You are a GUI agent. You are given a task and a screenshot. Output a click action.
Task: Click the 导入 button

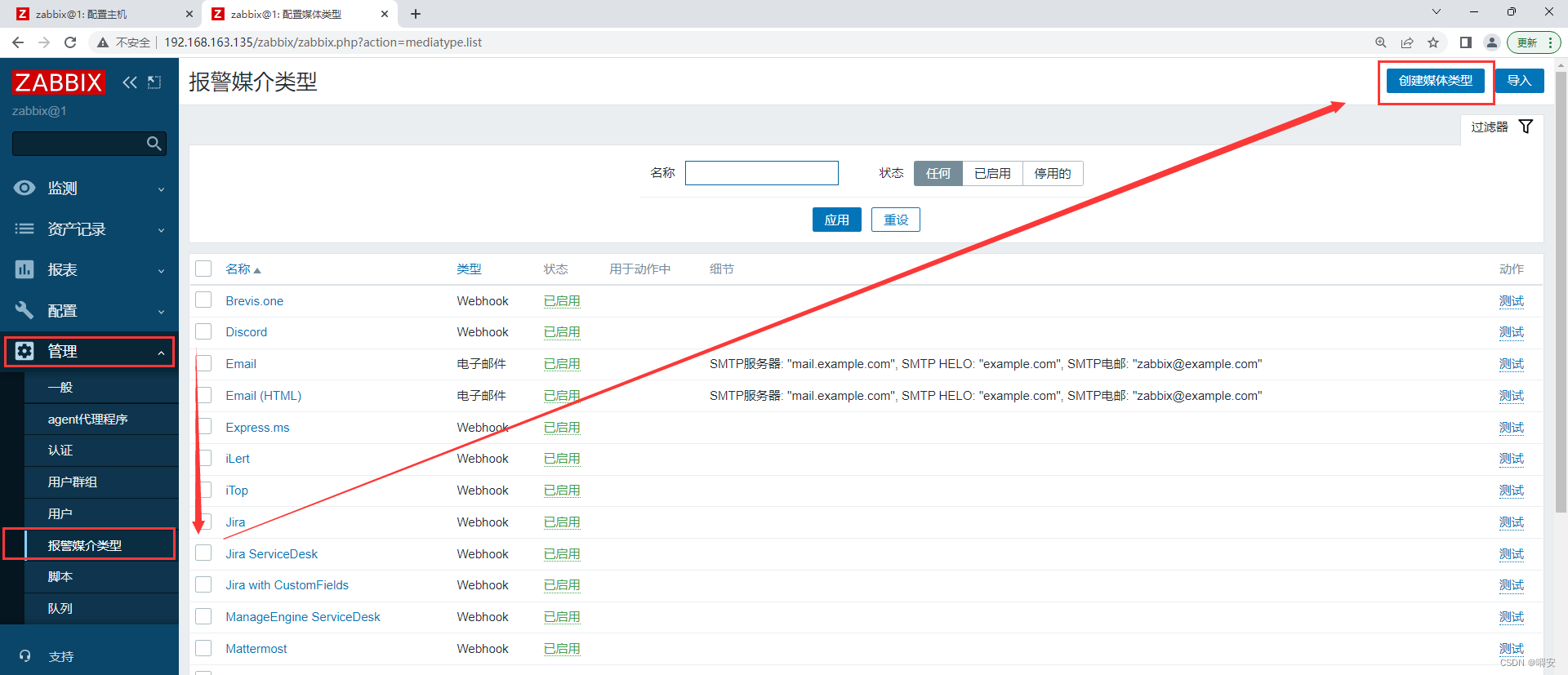1519,81
